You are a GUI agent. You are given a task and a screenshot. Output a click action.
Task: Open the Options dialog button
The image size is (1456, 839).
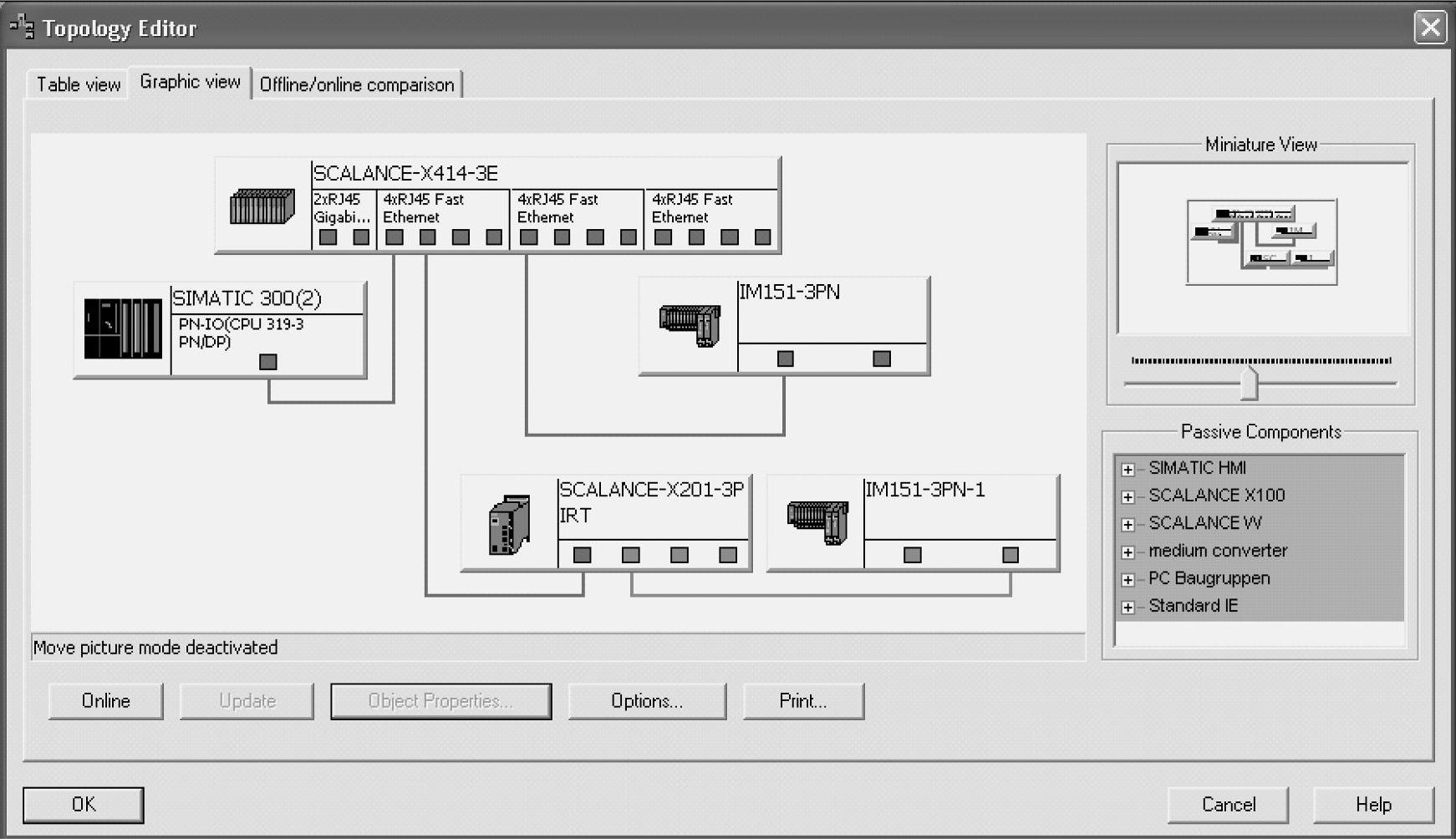coord(647,701)
